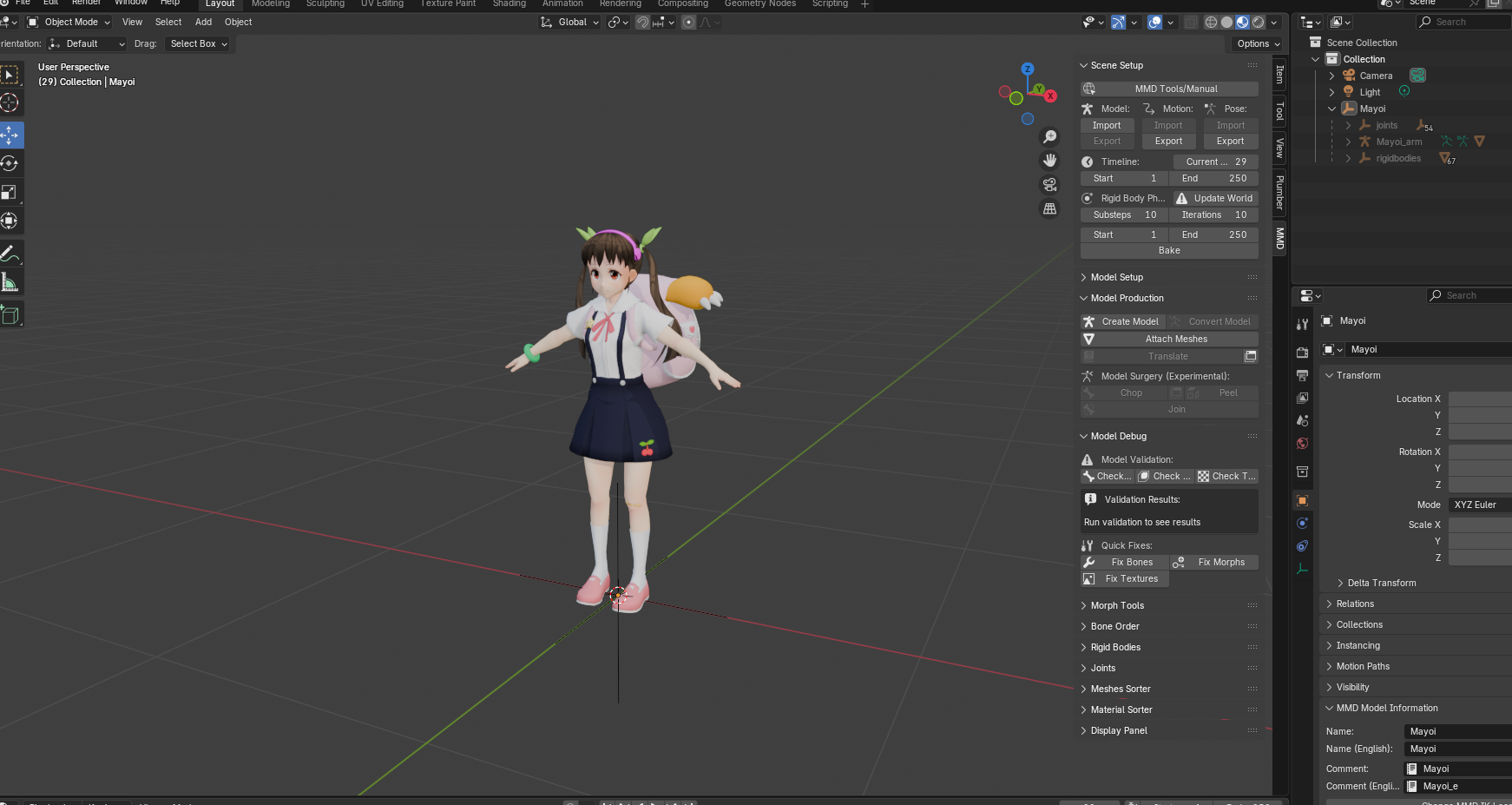The image size is (1512, 805).
Task: Select the Move tool in left toolbar
Action: click(10, 135)
